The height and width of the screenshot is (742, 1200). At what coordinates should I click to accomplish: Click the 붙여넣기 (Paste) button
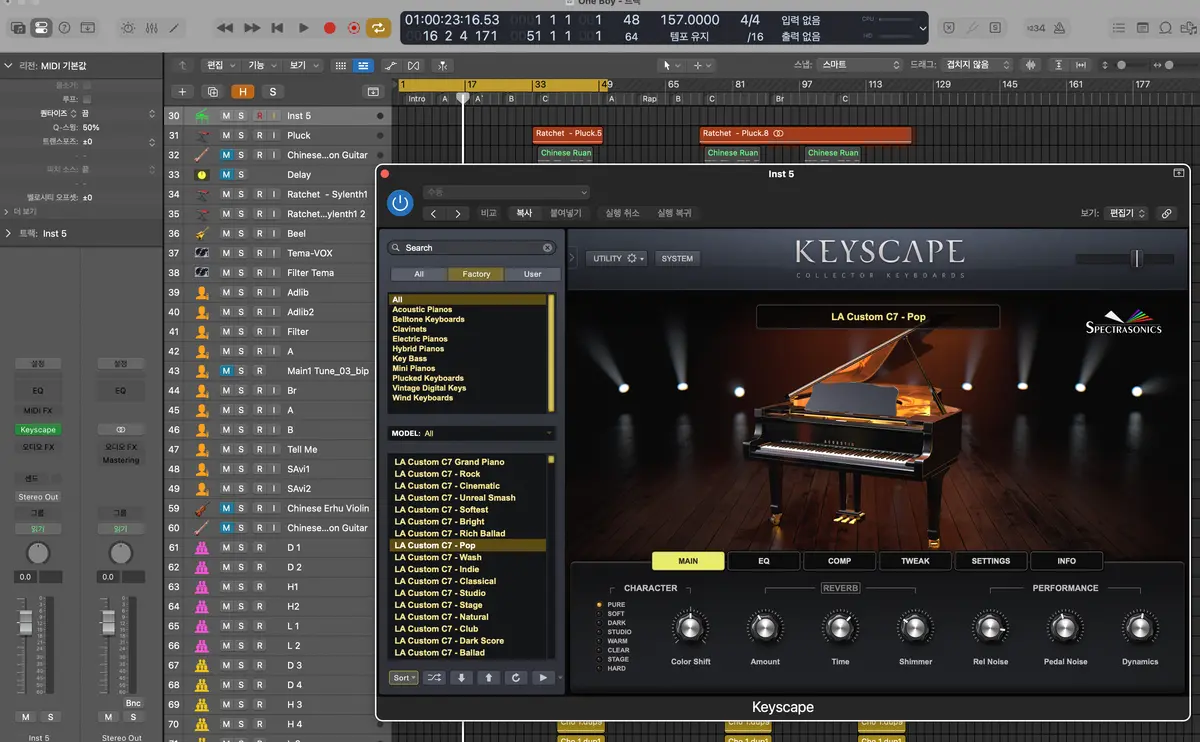565,213
